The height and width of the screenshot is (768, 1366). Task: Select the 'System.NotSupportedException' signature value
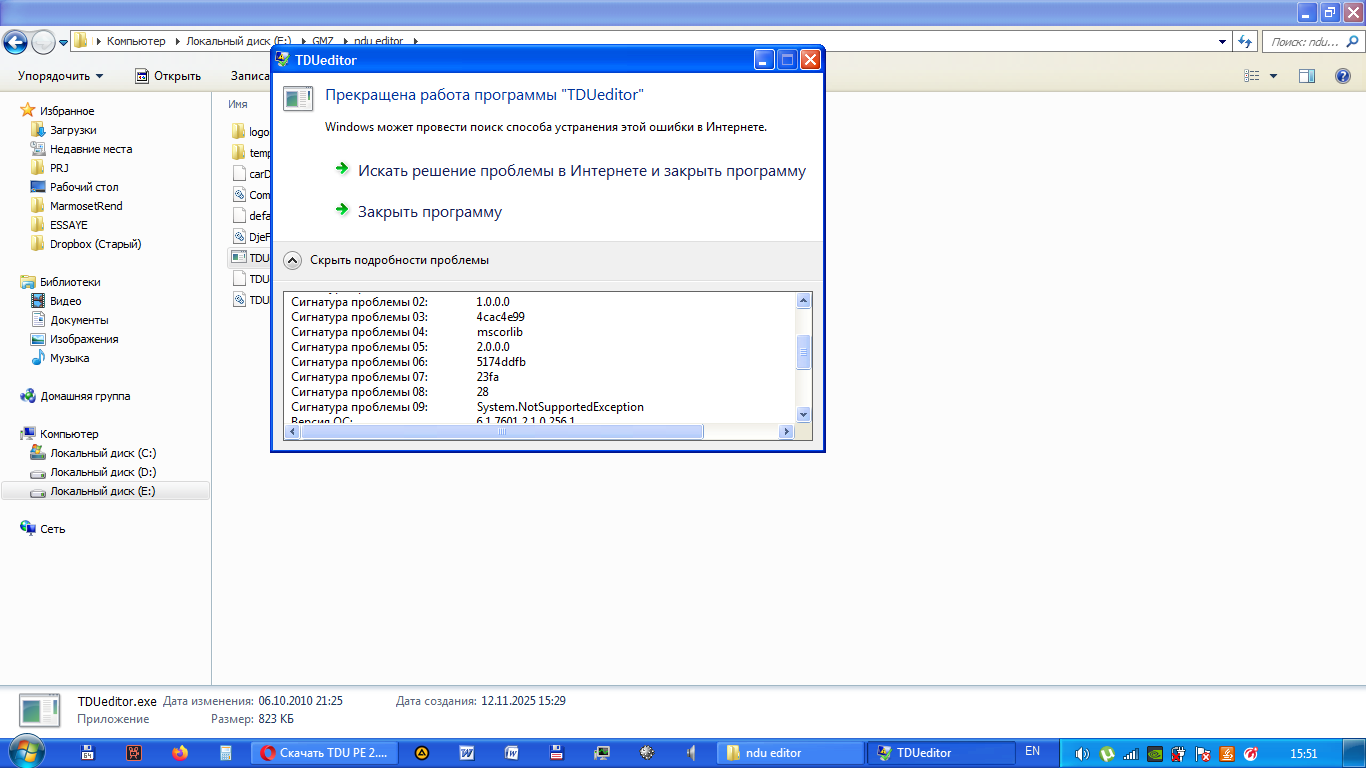point(560,407)
